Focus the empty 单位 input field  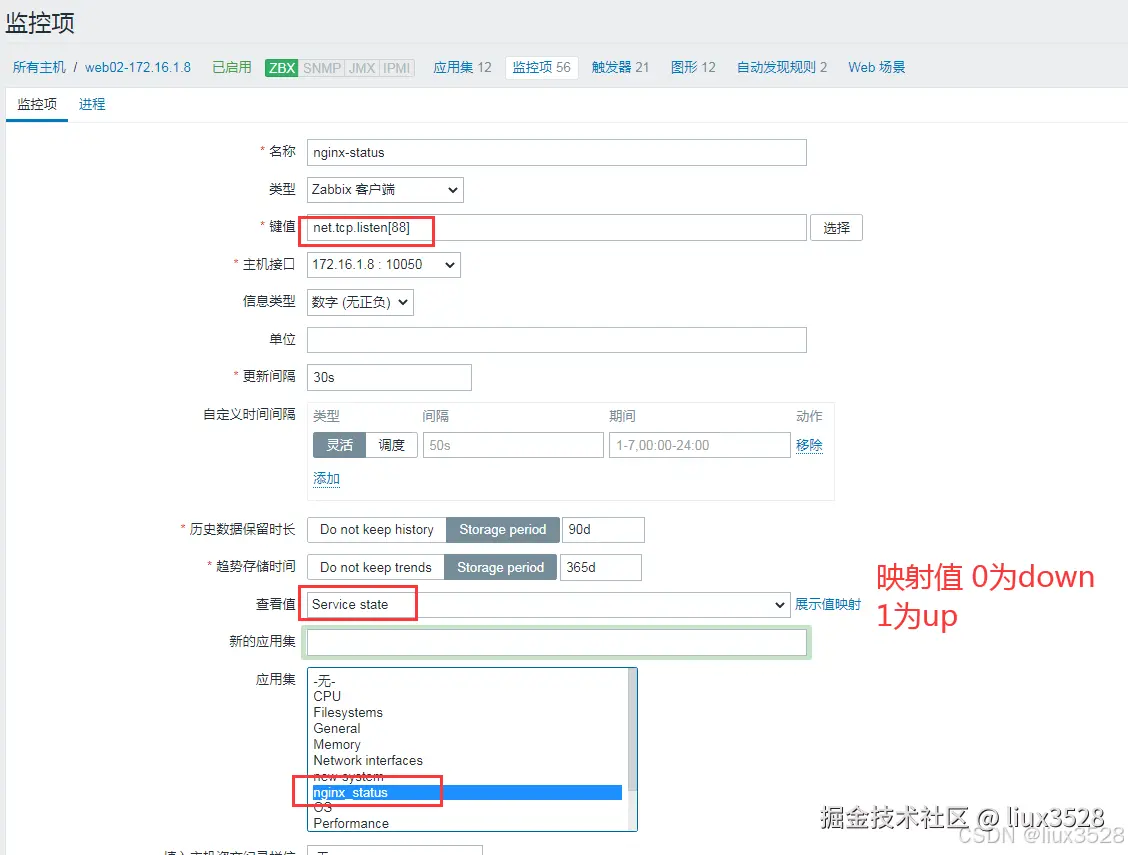pos(556,339)
